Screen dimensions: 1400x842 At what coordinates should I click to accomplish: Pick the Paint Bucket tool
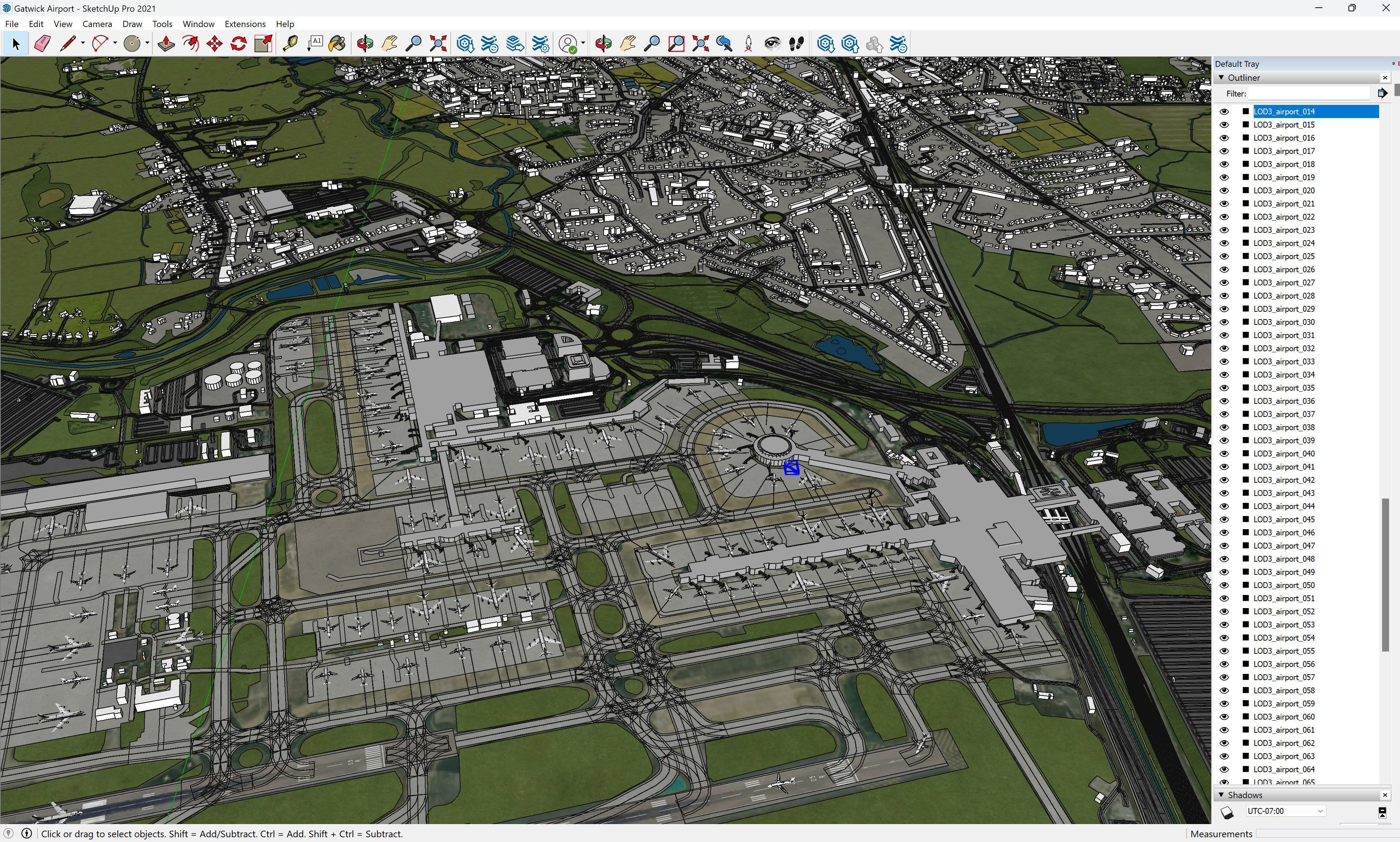[337, 44]
